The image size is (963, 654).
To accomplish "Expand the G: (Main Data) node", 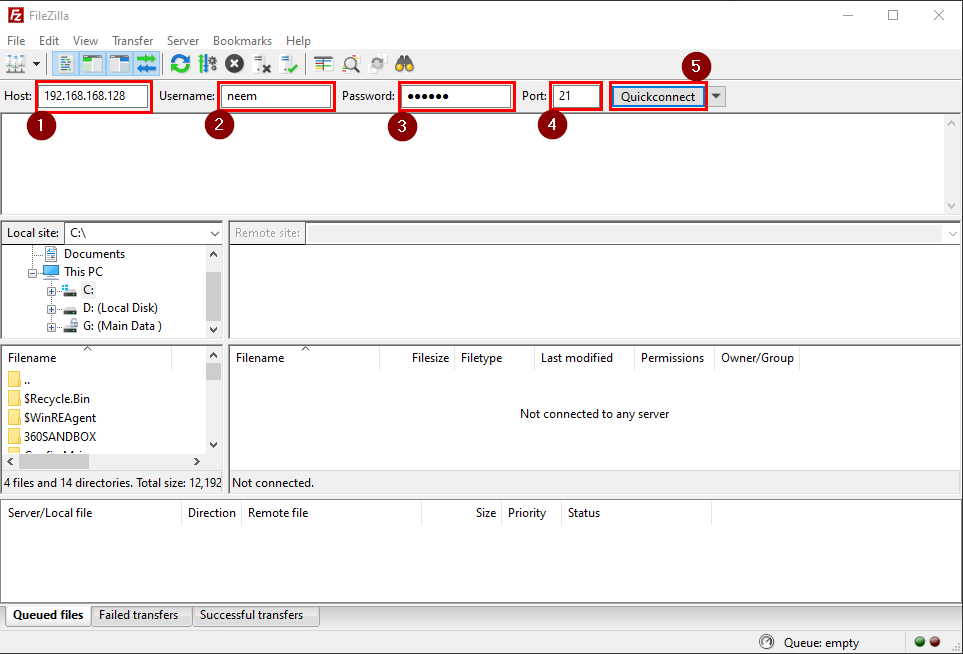I will coord(52,327).
